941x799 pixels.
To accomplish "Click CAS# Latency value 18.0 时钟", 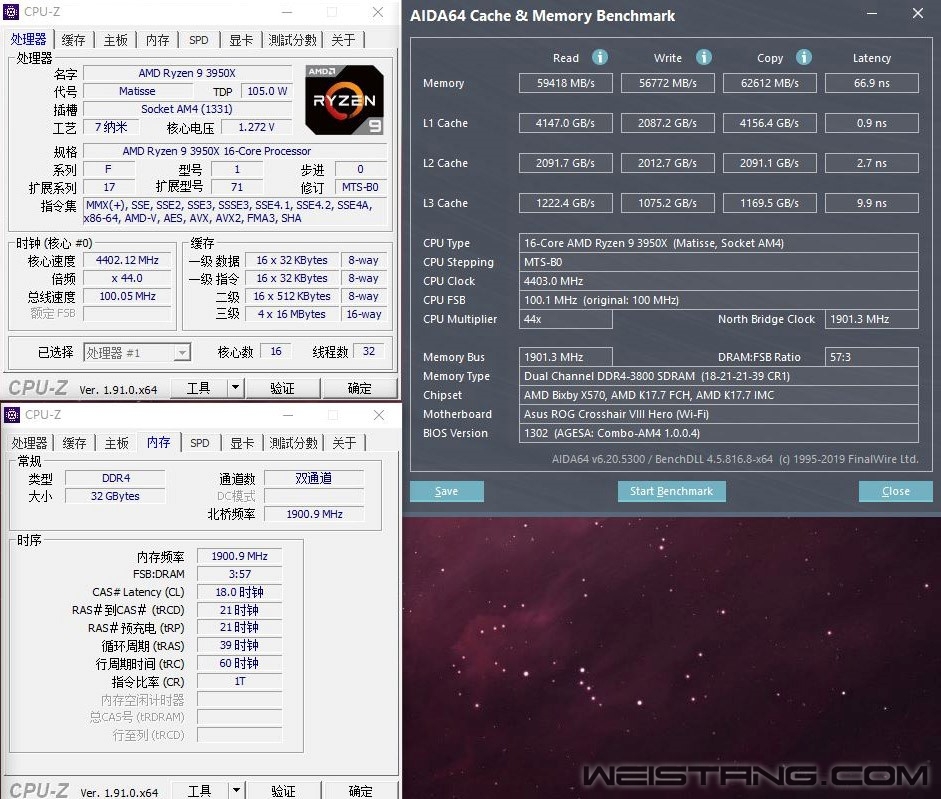I will tap(239, 592).
